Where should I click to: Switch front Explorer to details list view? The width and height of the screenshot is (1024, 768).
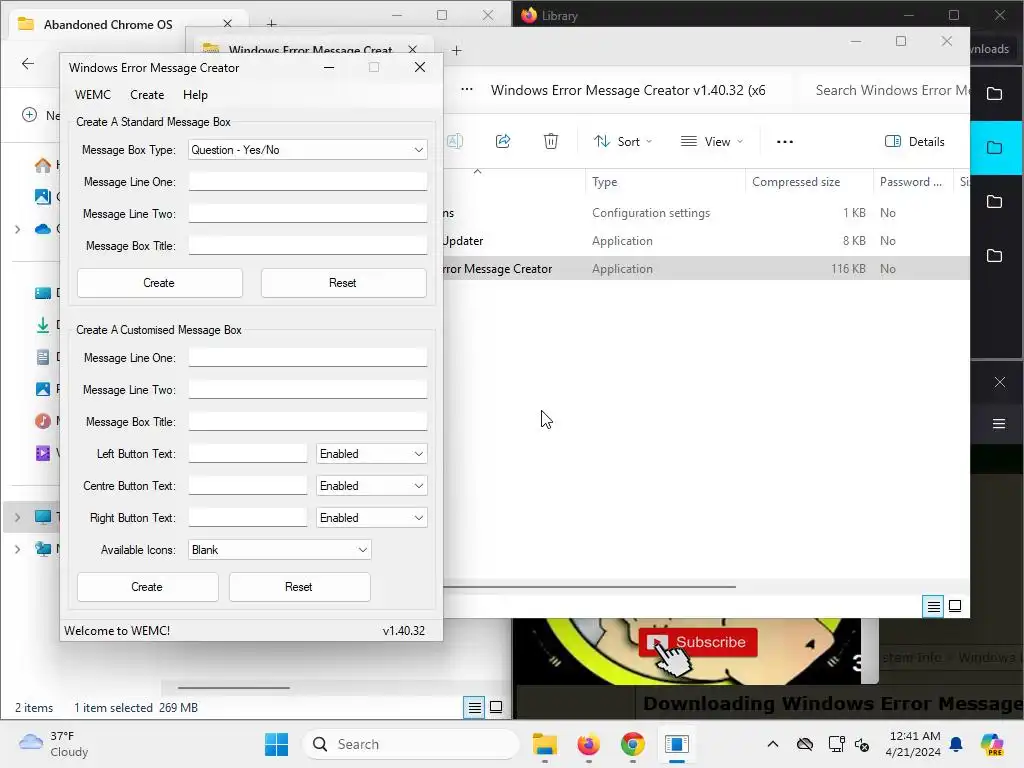[933, 607]
